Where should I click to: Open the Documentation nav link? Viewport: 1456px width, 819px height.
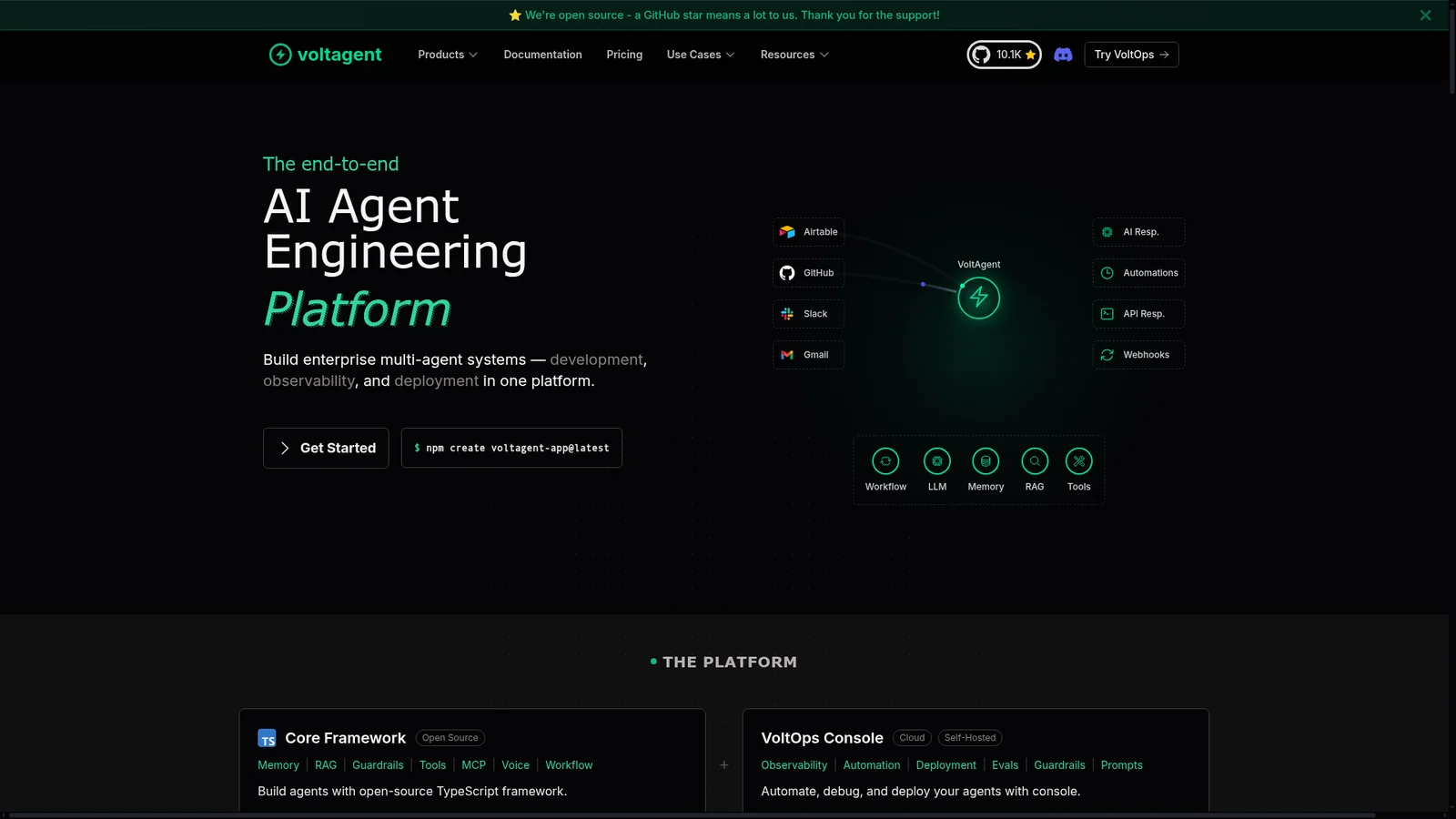(542, 55)
